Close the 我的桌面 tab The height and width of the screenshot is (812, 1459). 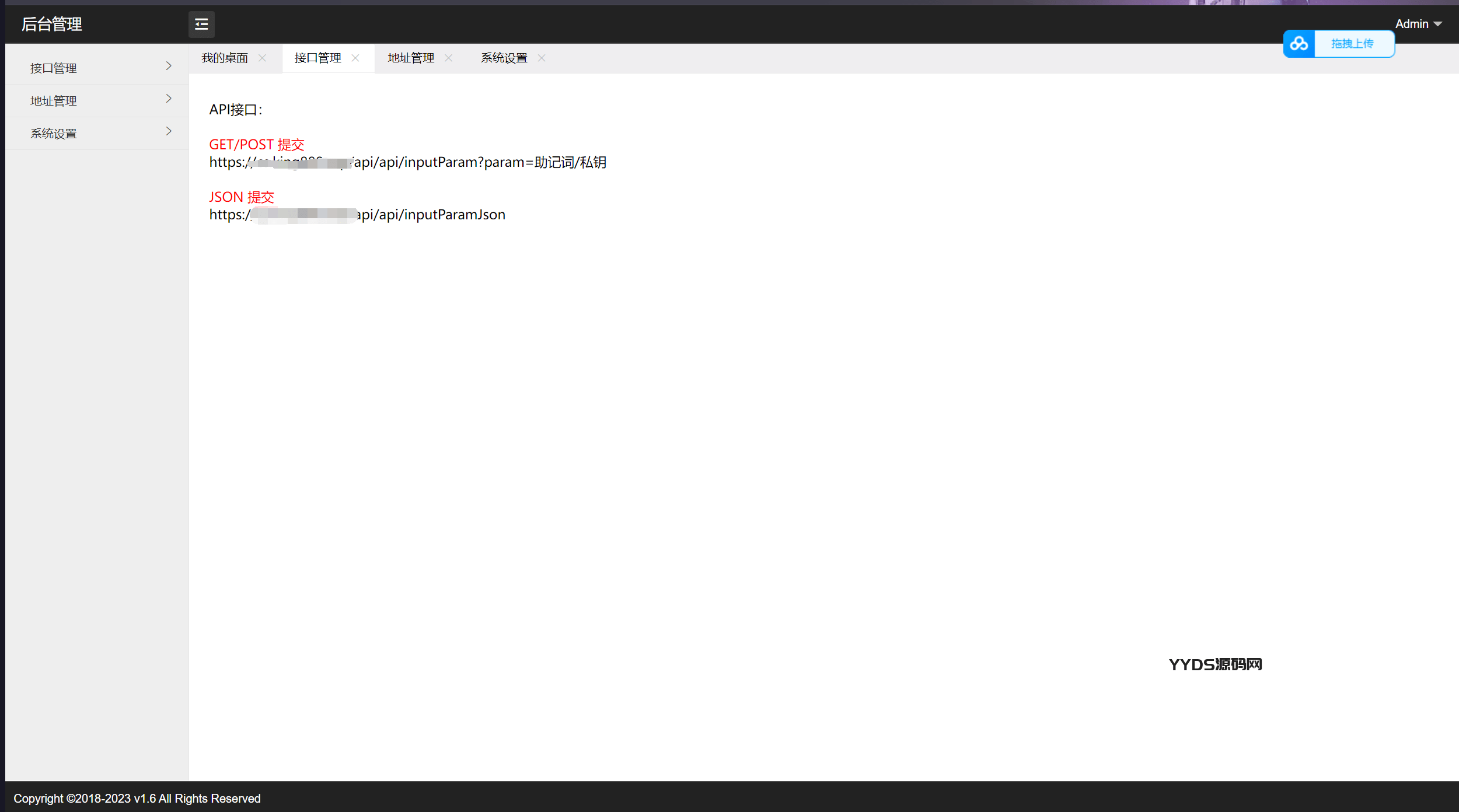tap(262, 58)
